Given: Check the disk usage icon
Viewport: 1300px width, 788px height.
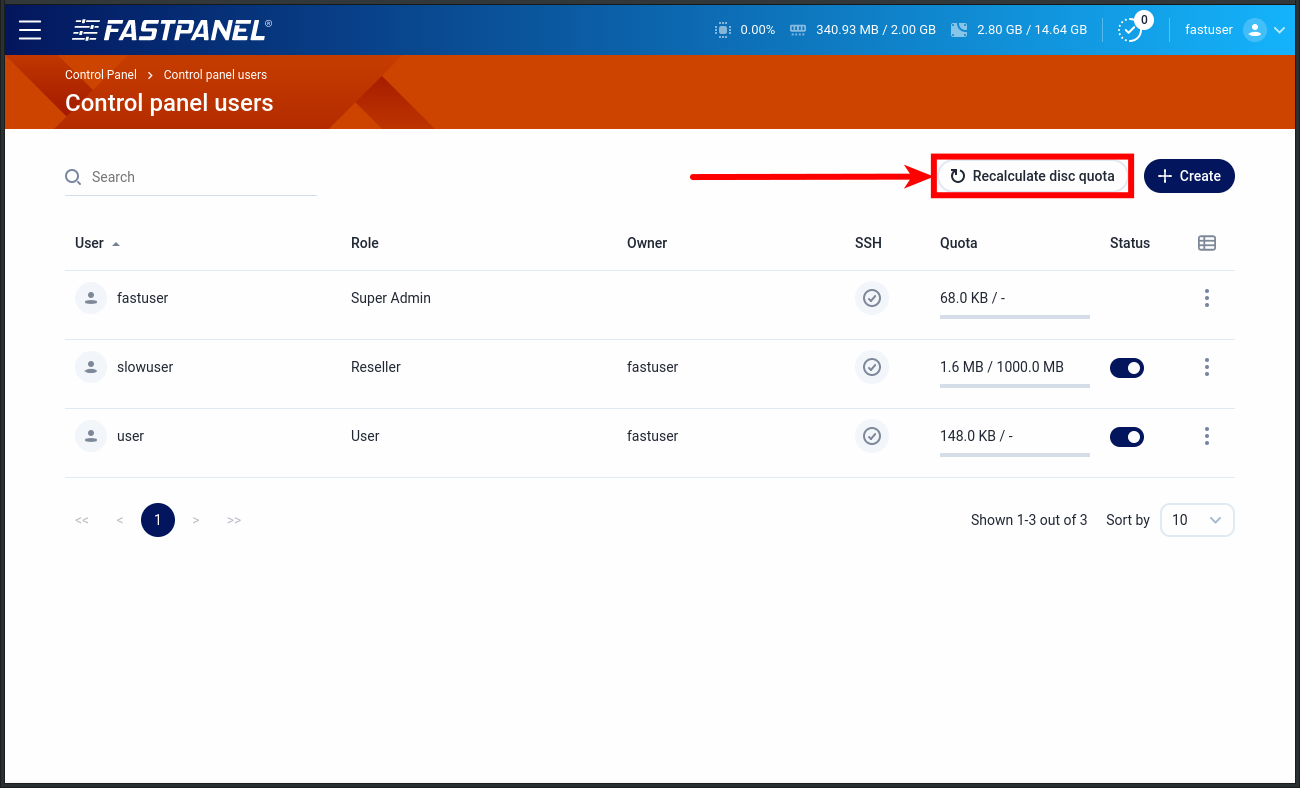Looking at the screenshot, I should click(959, 30).
